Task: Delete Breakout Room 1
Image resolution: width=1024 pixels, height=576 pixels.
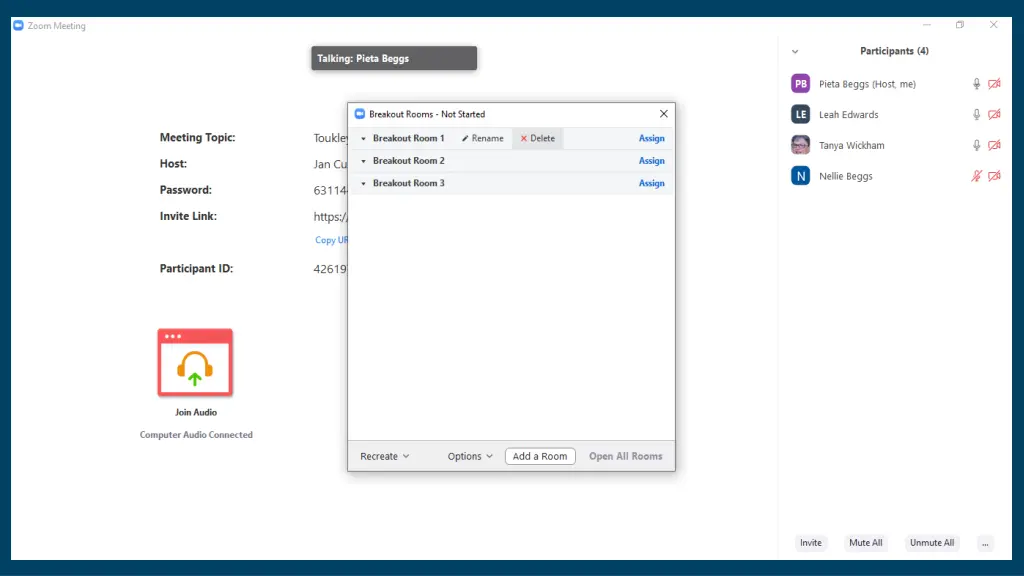Action: pos(537,138)
